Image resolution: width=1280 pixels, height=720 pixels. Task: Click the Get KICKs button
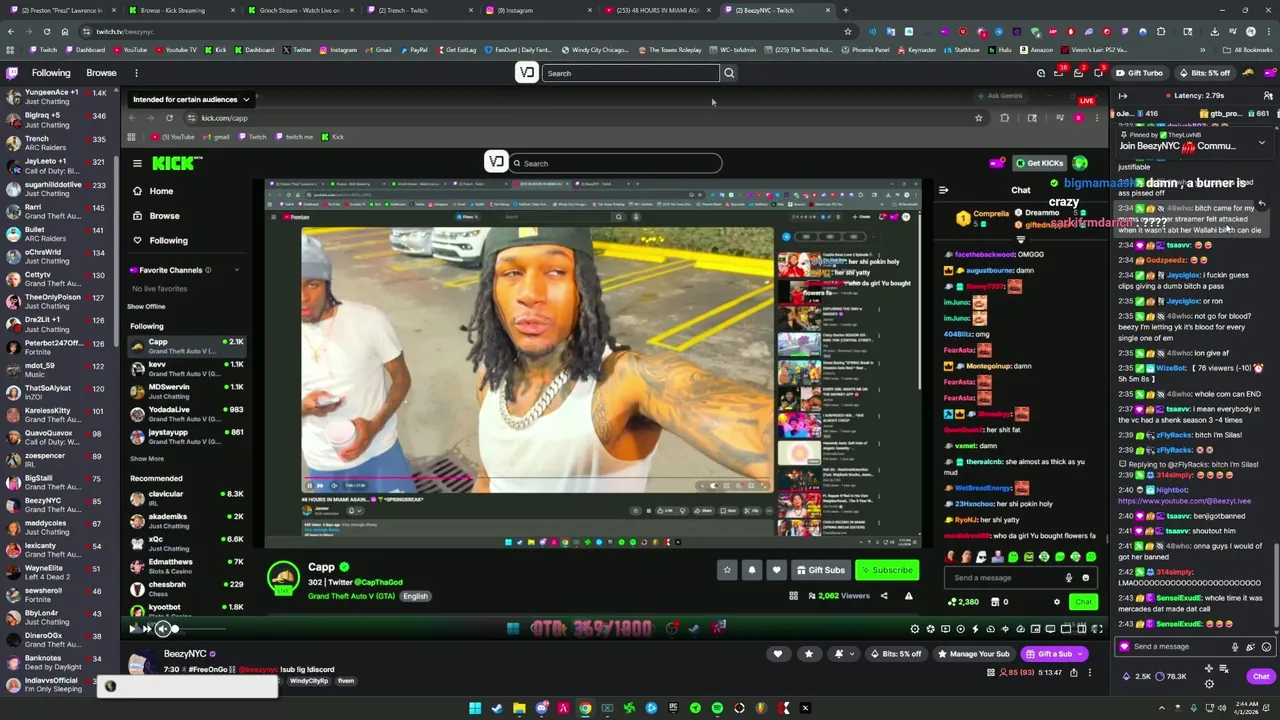click(1040, 163)
